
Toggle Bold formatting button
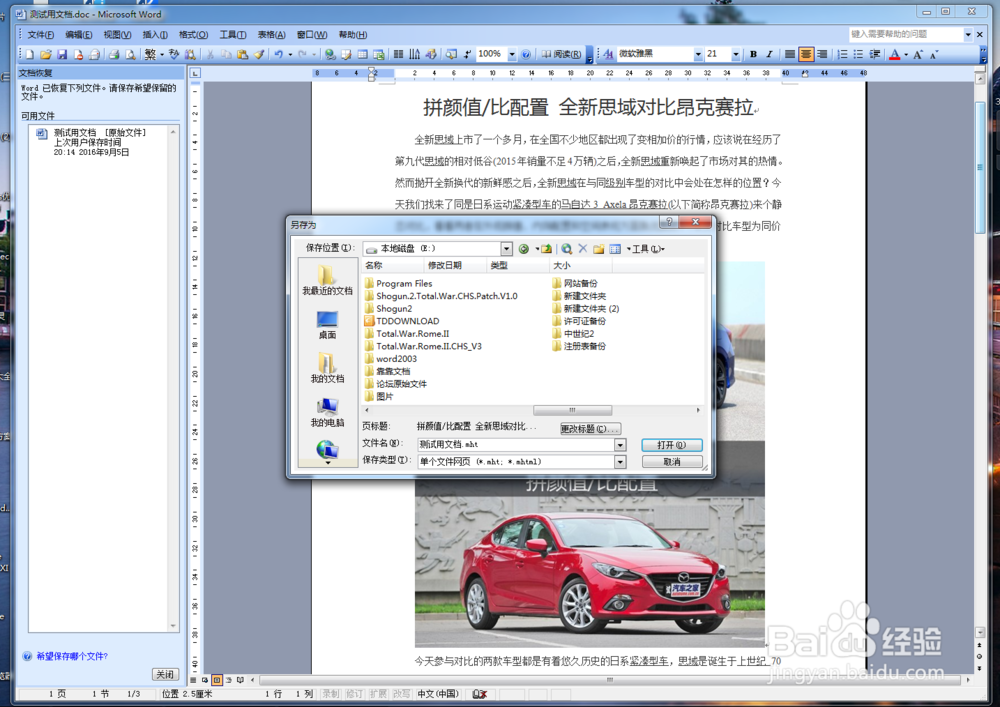coord(753,55)
